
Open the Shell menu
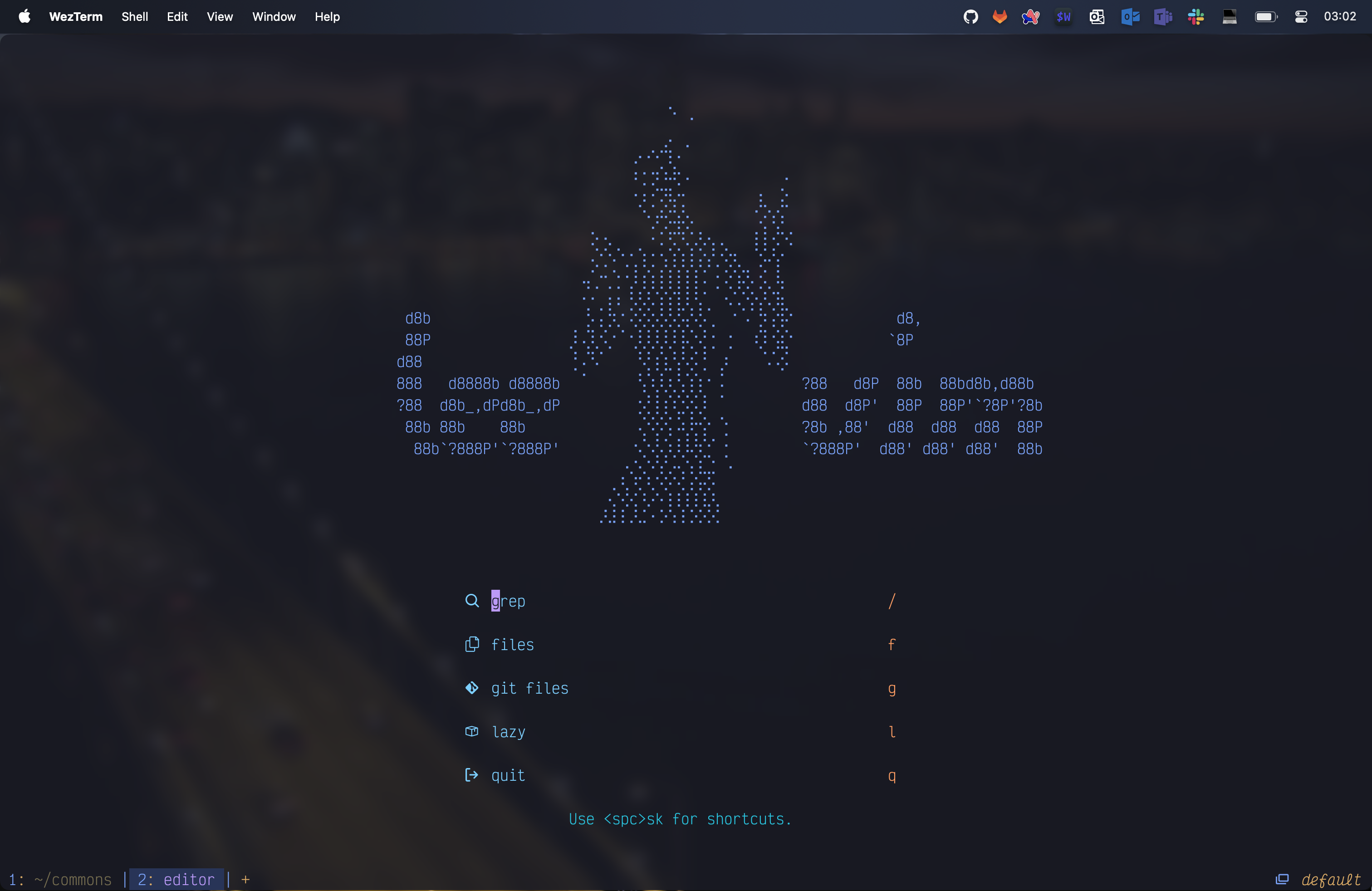[134, 17]
